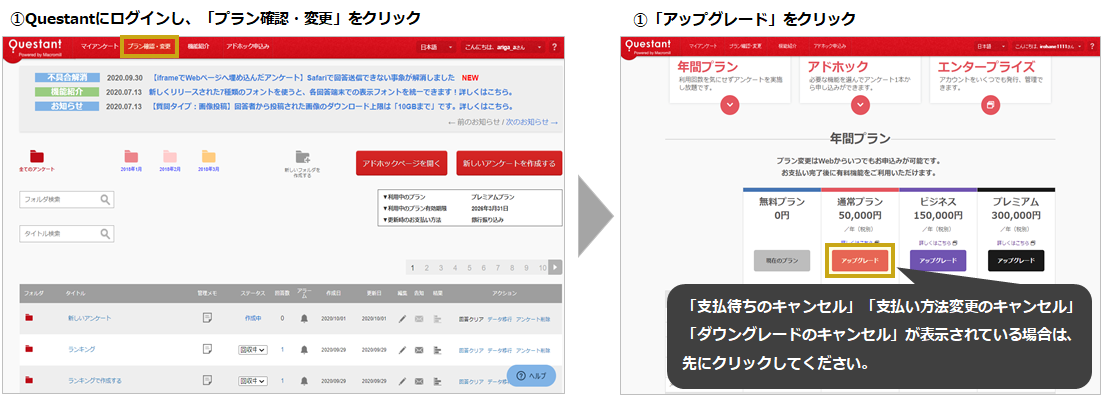This screenshot has height=395, width=1101.
Task: Go to page 10 in pagination
Action: click(x=542, y=268)
